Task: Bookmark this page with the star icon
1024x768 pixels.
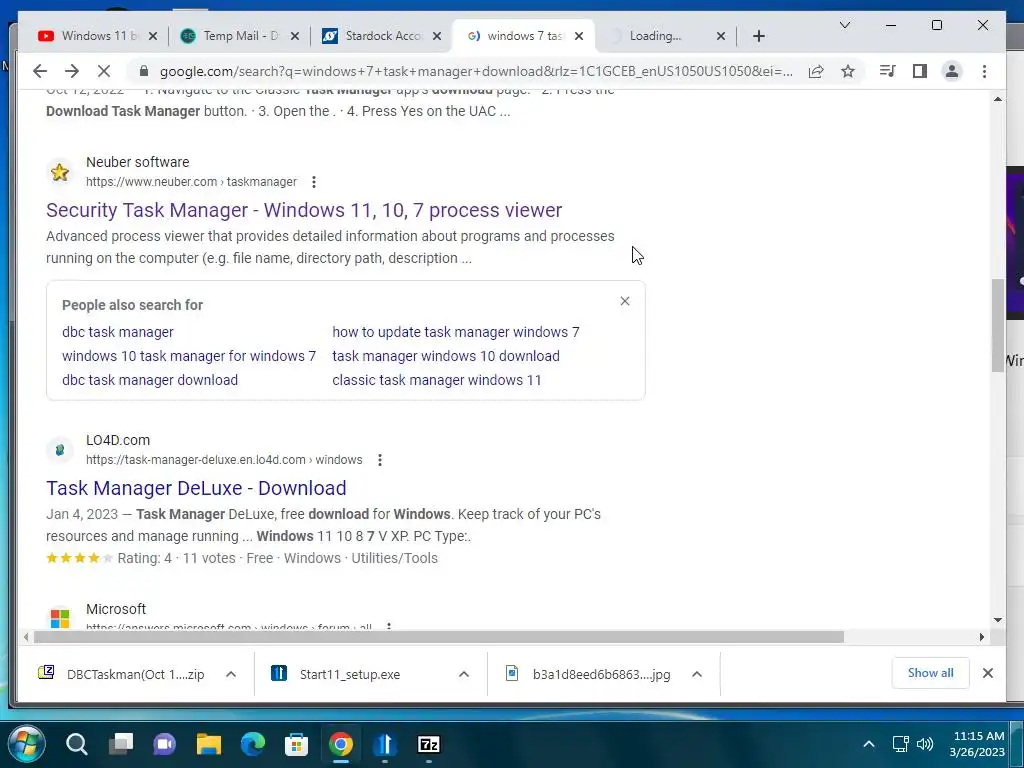Action: click(x=848, y=71)
